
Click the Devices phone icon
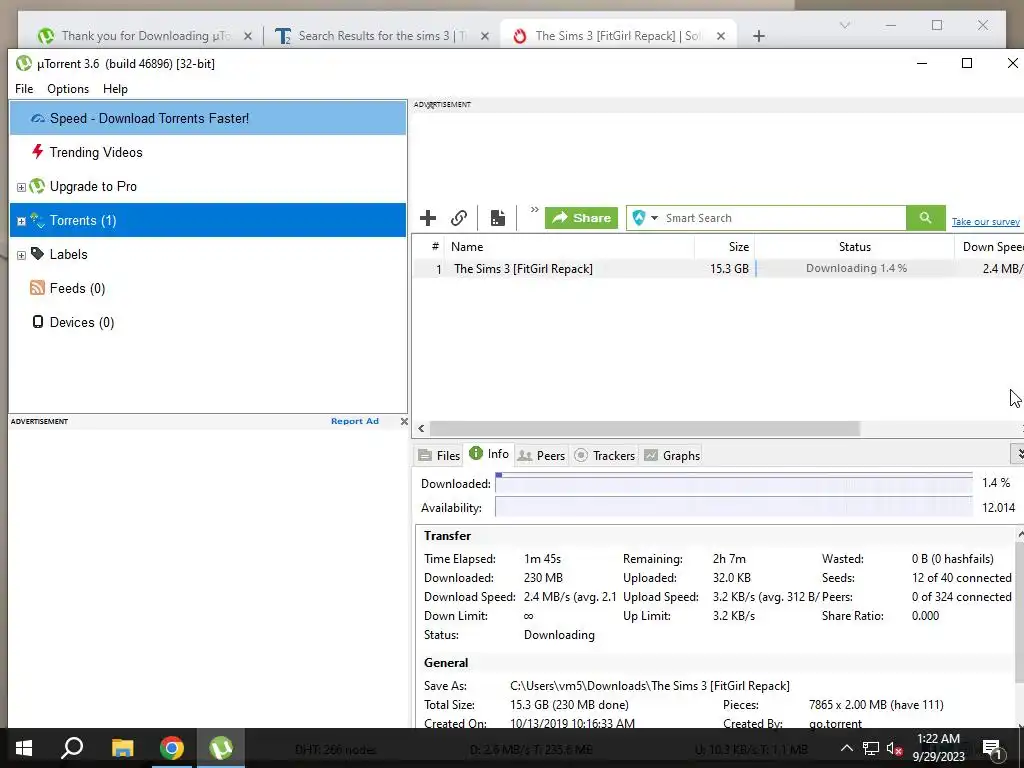[x=38, y=321]
